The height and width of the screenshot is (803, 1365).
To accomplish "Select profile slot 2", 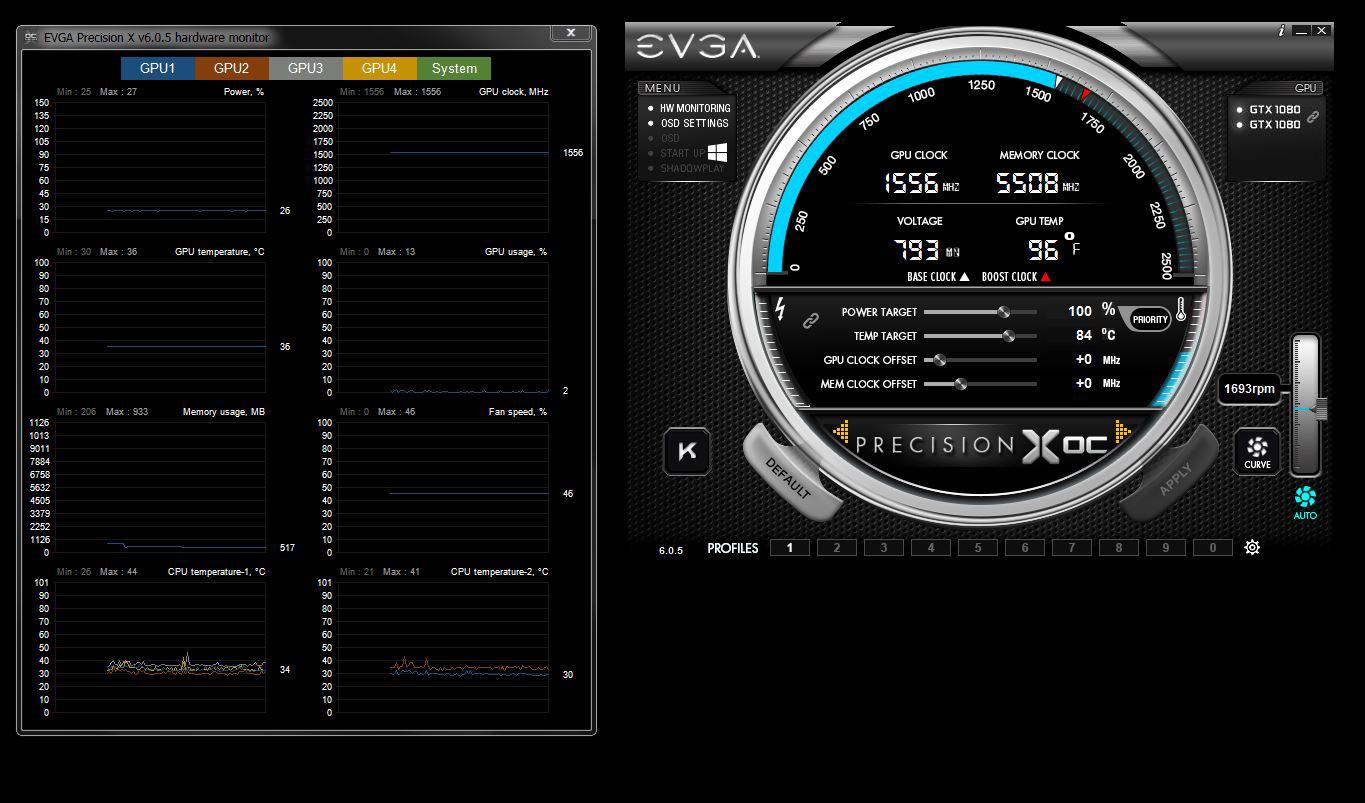I will coord(837,547).
